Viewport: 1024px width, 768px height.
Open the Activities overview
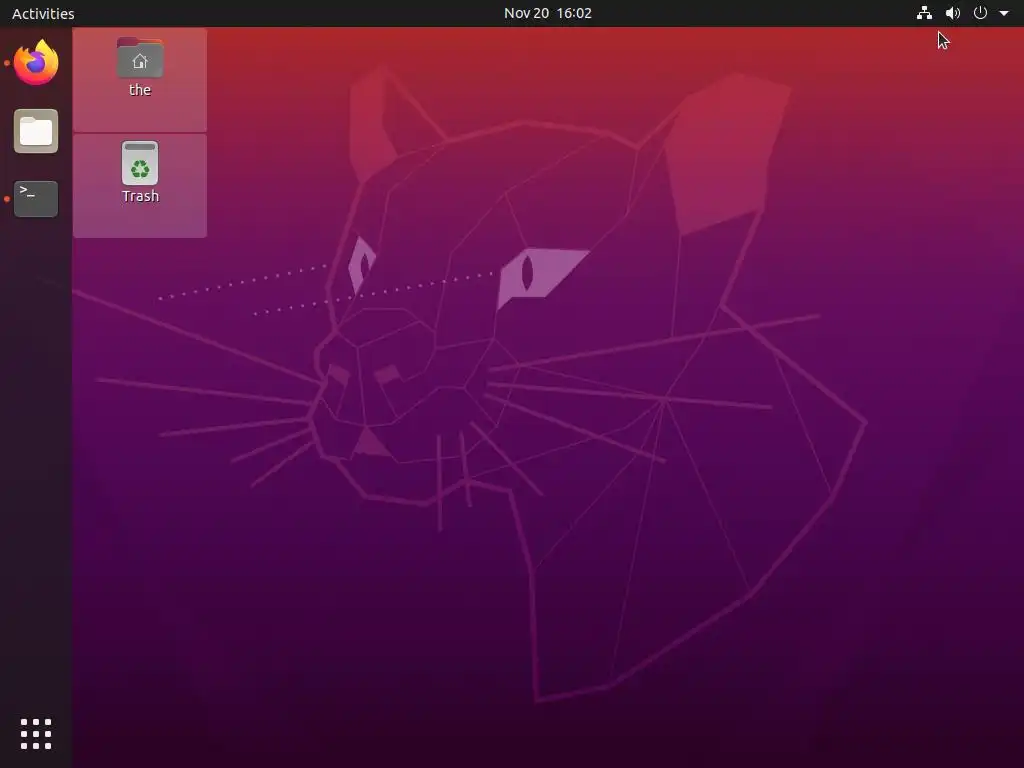(x=43, y=13)
